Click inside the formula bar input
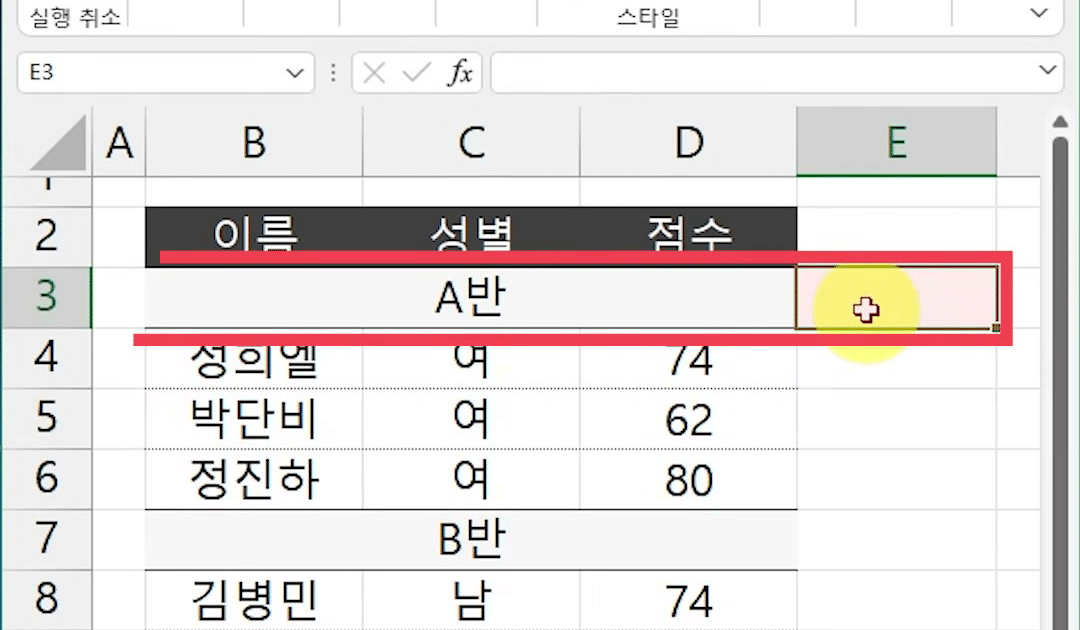The height and width of the screenshot is (630, 1080). 775,72
